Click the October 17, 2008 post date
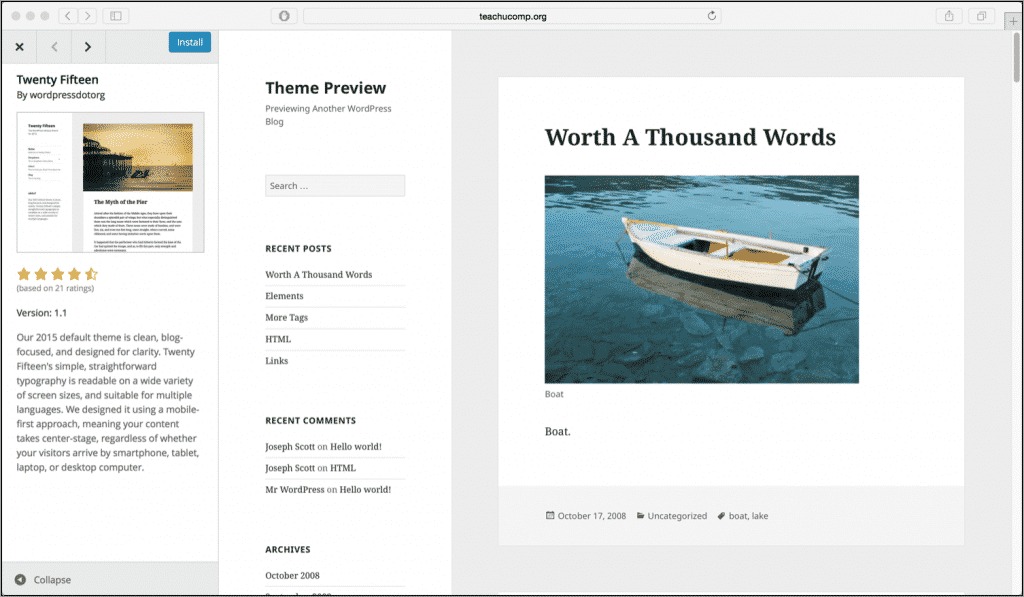 pos(592,516)
